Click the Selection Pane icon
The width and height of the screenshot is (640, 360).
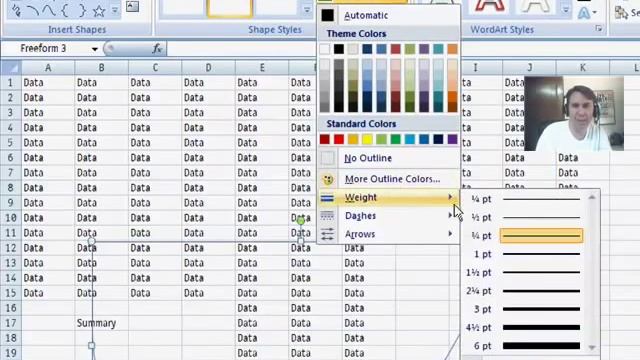[x=621, y=13]
